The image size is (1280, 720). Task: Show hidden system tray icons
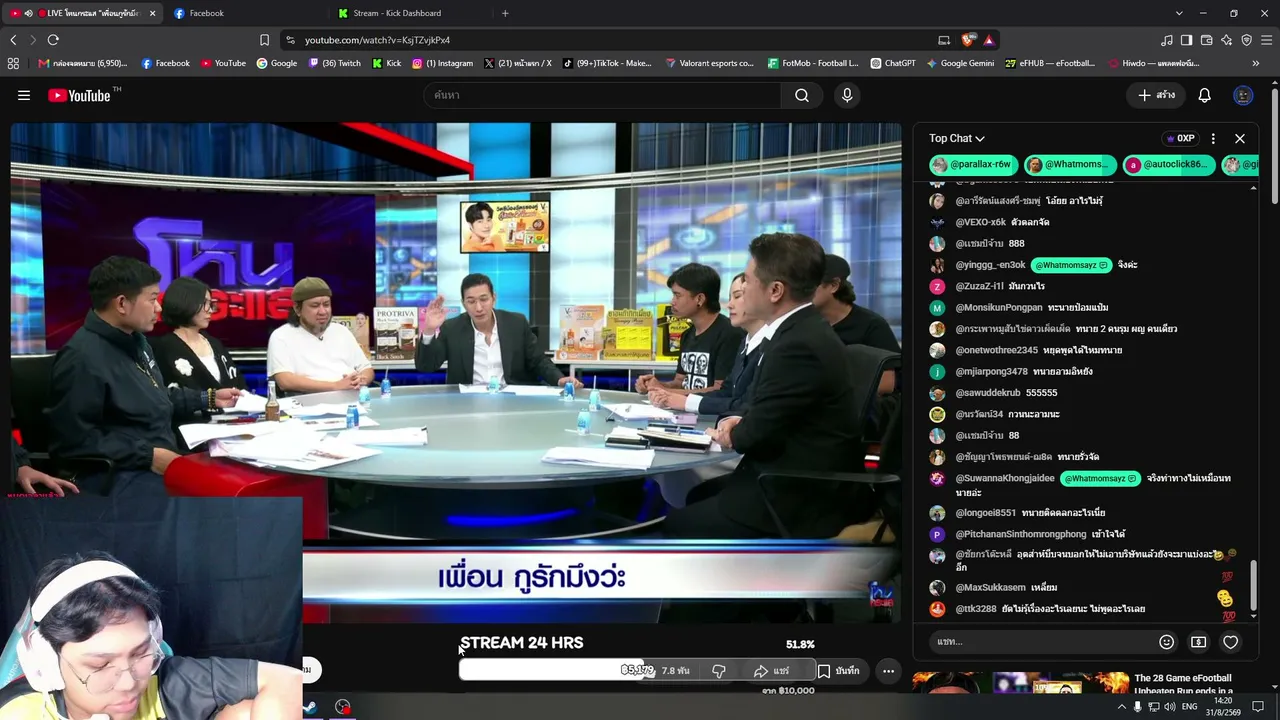(1121, 707)
